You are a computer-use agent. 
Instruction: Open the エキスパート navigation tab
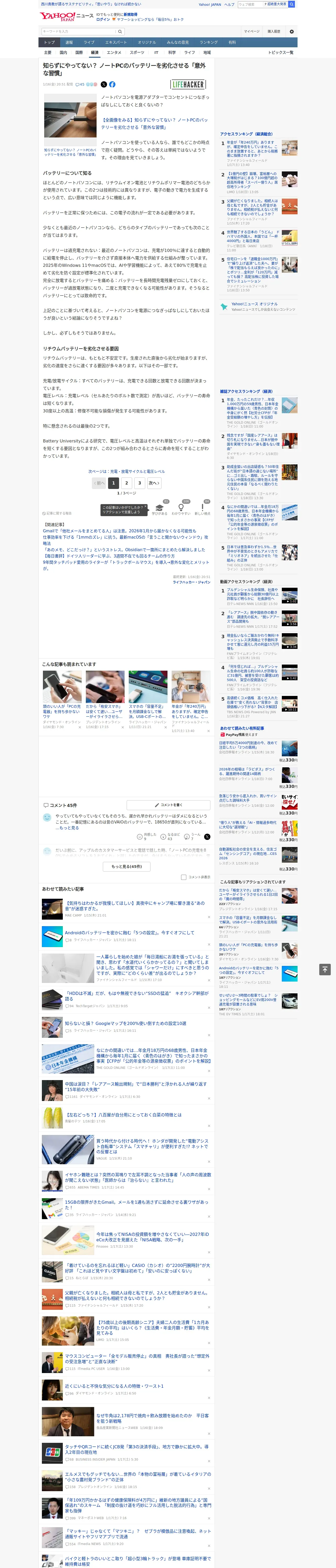(x=116, y=43)
